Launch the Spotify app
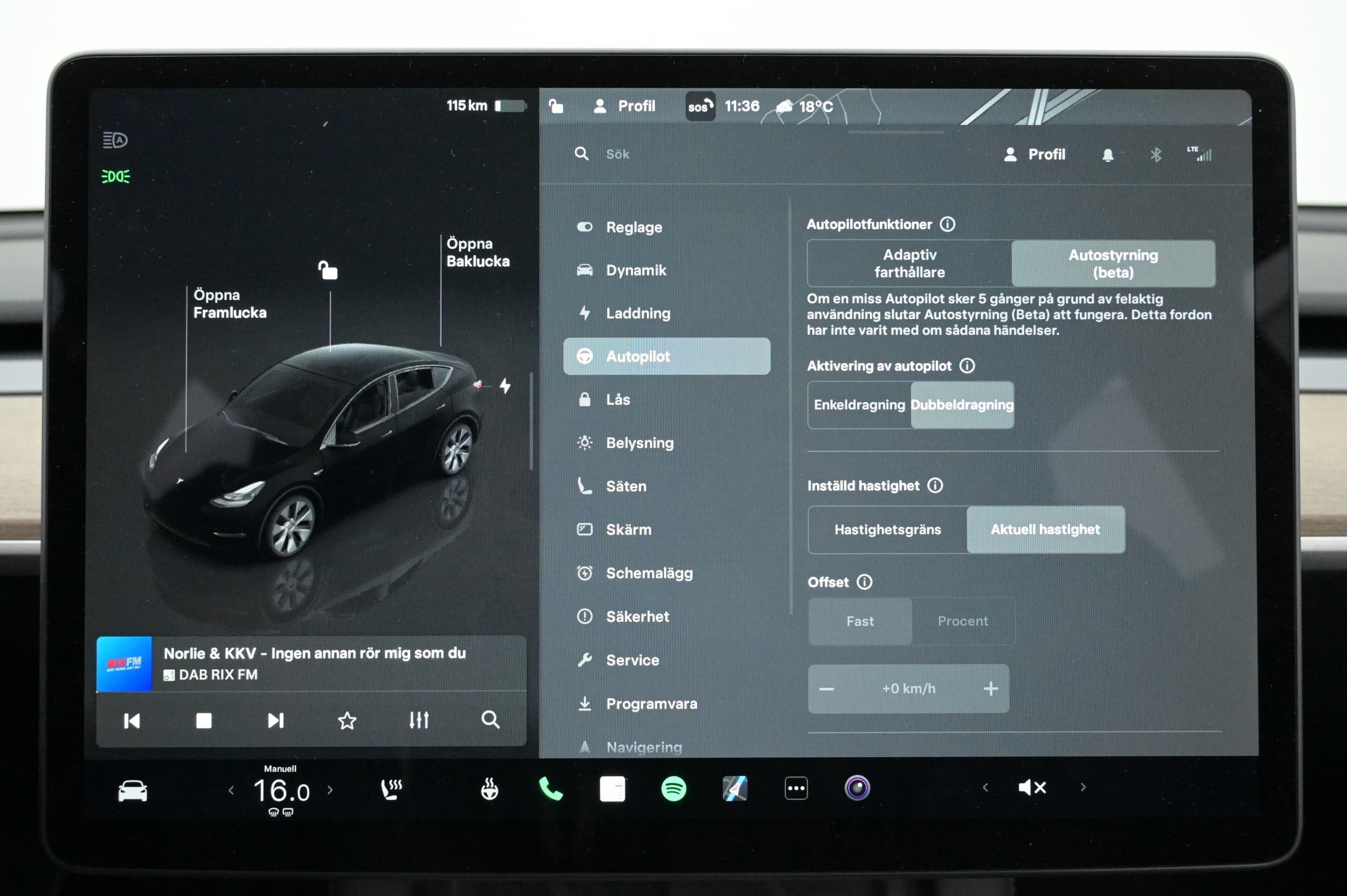Viewport: 1347px width, 896px height. click(673, 789)
